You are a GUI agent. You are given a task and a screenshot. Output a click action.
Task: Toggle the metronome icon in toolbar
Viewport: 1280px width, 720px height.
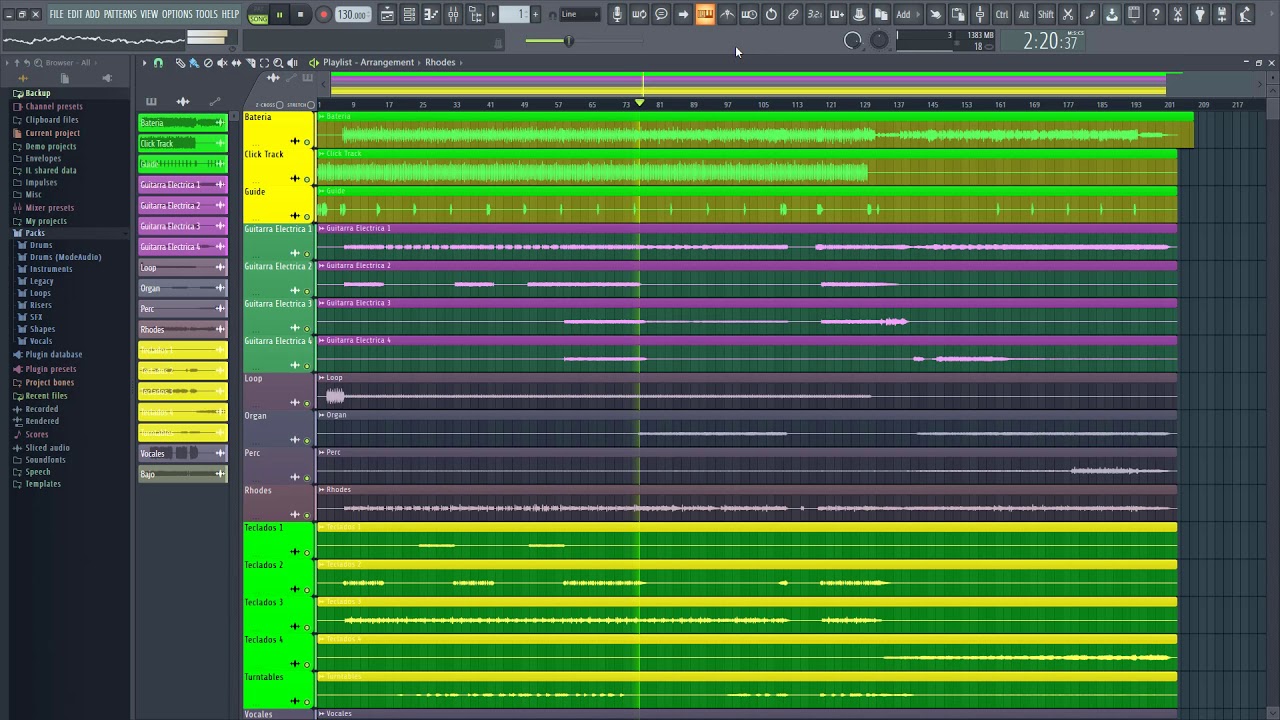(726, 14)
